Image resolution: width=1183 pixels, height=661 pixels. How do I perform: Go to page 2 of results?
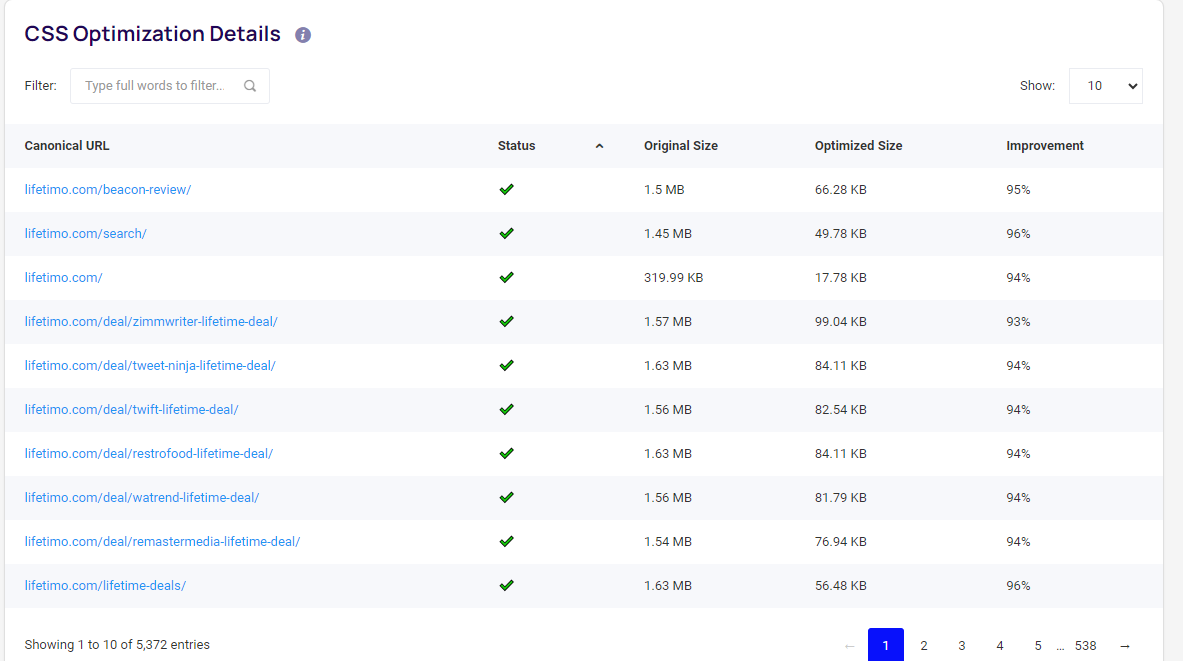923,646
